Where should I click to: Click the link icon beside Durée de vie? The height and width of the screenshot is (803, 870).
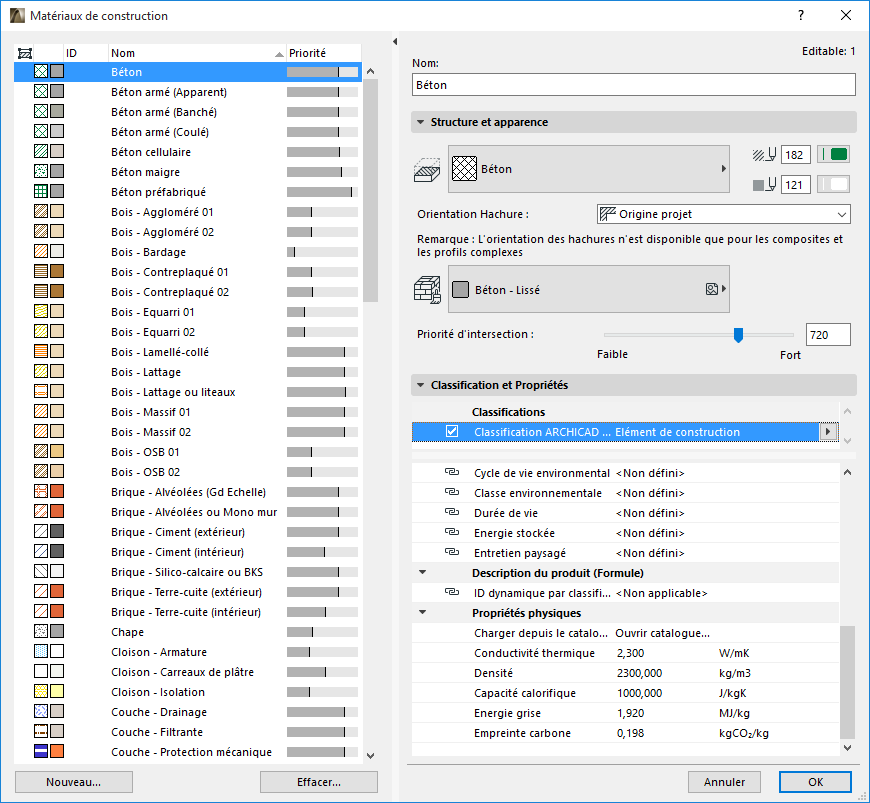pos(451,513)
